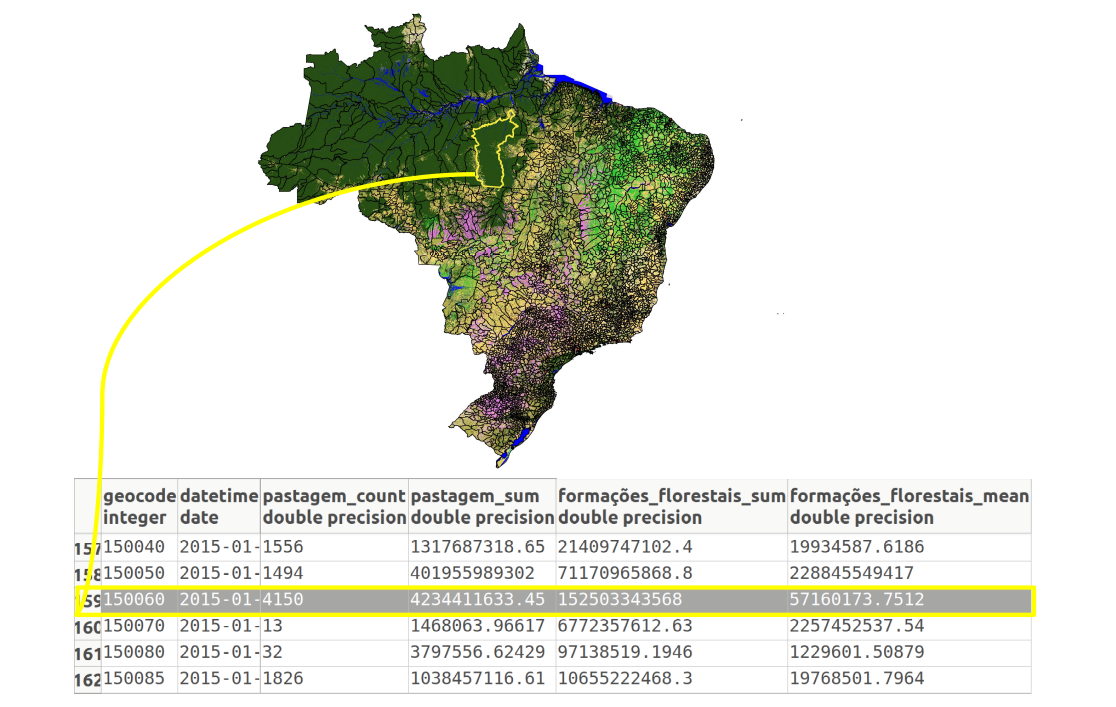
Task: Select pastagem_sum value 1038457116.61
Action: pyautogui.click(x=478, y=679)
